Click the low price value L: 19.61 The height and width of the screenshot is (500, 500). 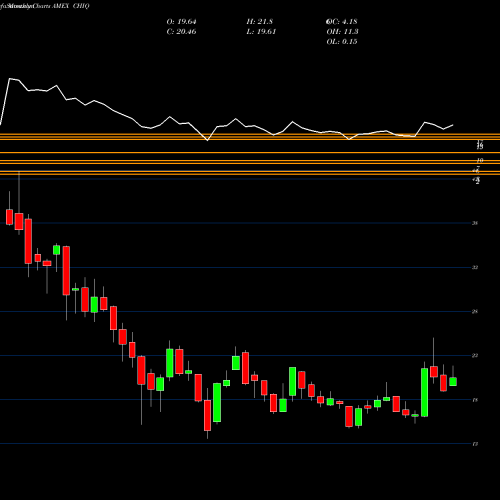261,32
